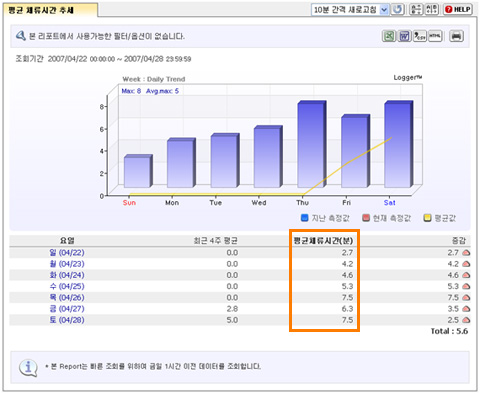Screen dimensions: 480x394
Task: Click the stacked-layout icon right of the refresh button
Action: coord(416,9)
